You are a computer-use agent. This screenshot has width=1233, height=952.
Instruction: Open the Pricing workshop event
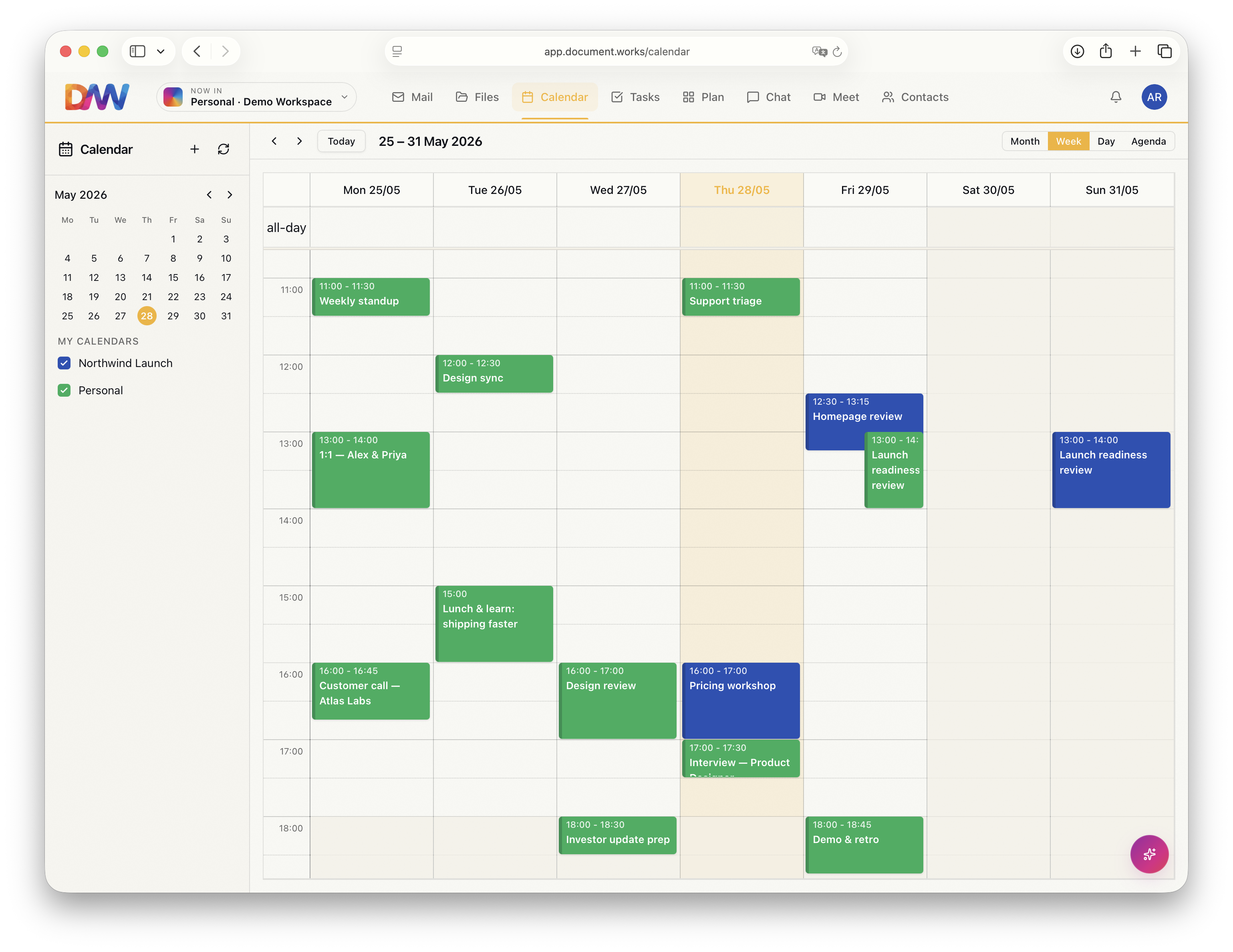pyautogui.click(x=741, y=701)
